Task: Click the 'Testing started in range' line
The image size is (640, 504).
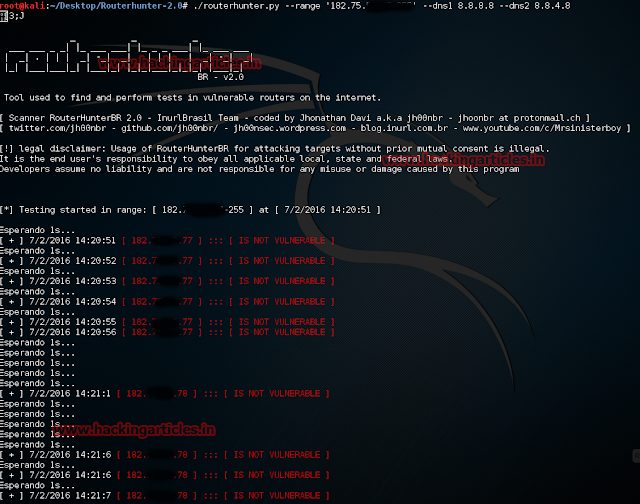Action: tap(190, 210)
